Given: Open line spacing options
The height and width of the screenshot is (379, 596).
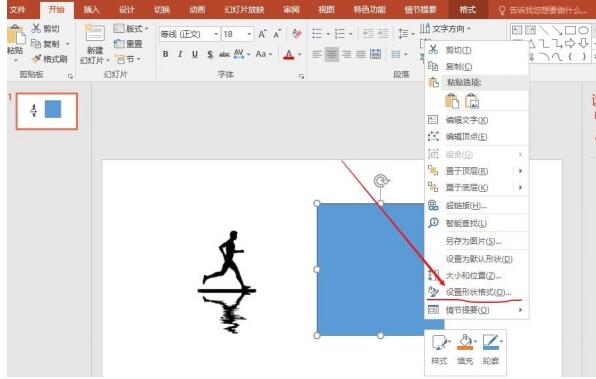Looking at the screenshot, I should tap(406, 34).
